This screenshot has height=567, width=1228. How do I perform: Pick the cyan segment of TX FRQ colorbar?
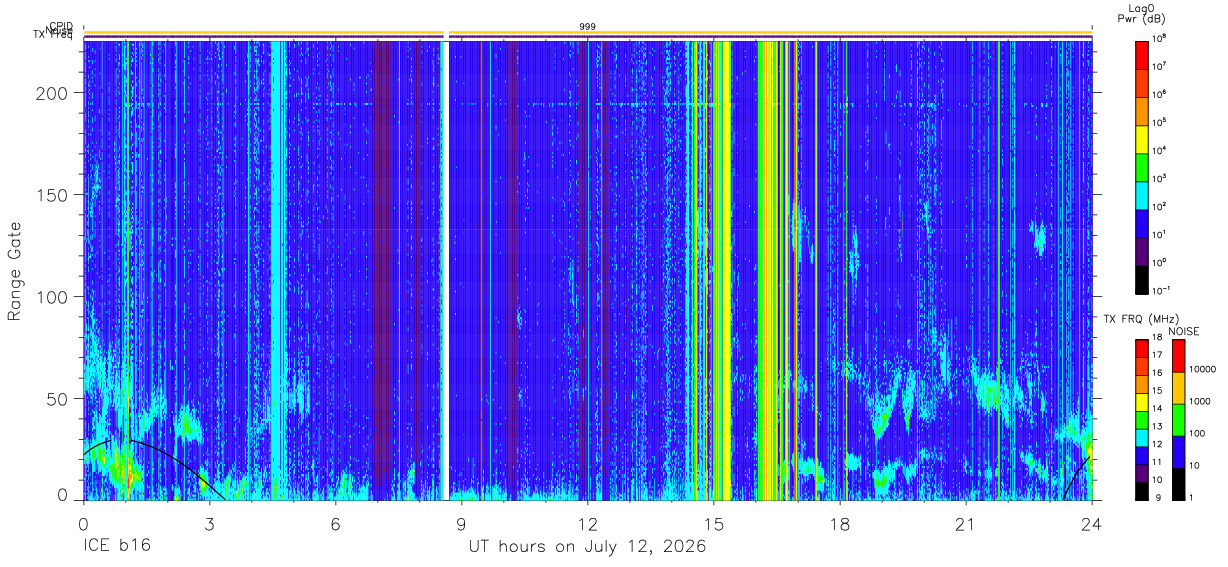[1142, 437]
